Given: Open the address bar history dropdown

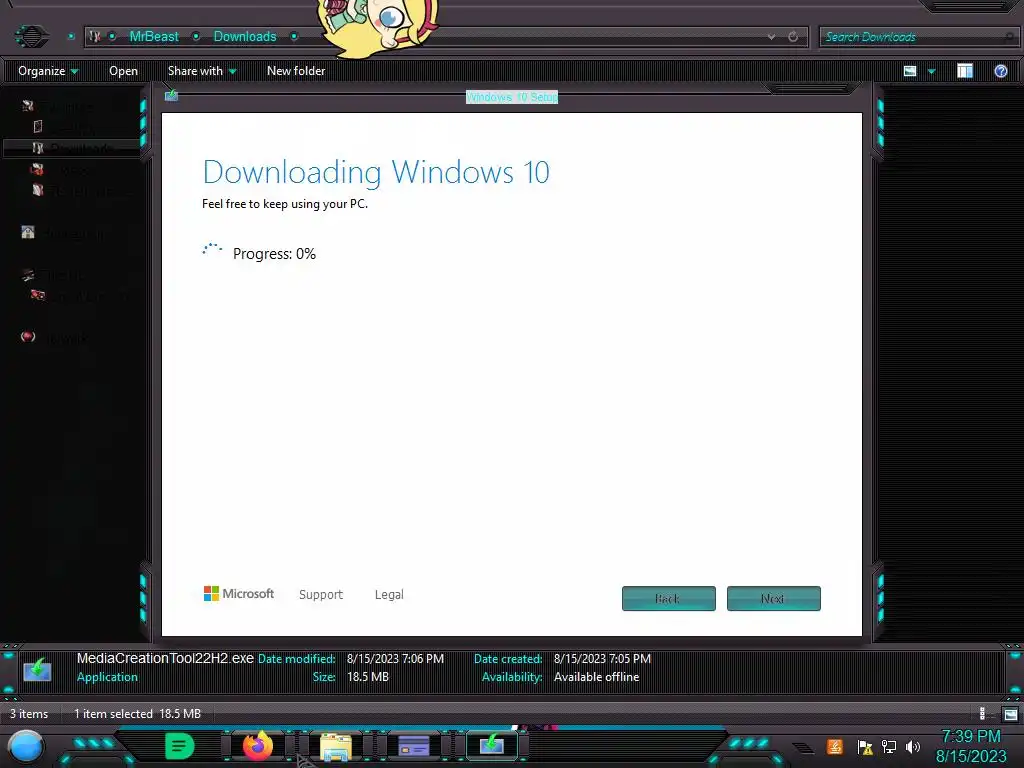Looking at the screenshot, I should [771, 37].
